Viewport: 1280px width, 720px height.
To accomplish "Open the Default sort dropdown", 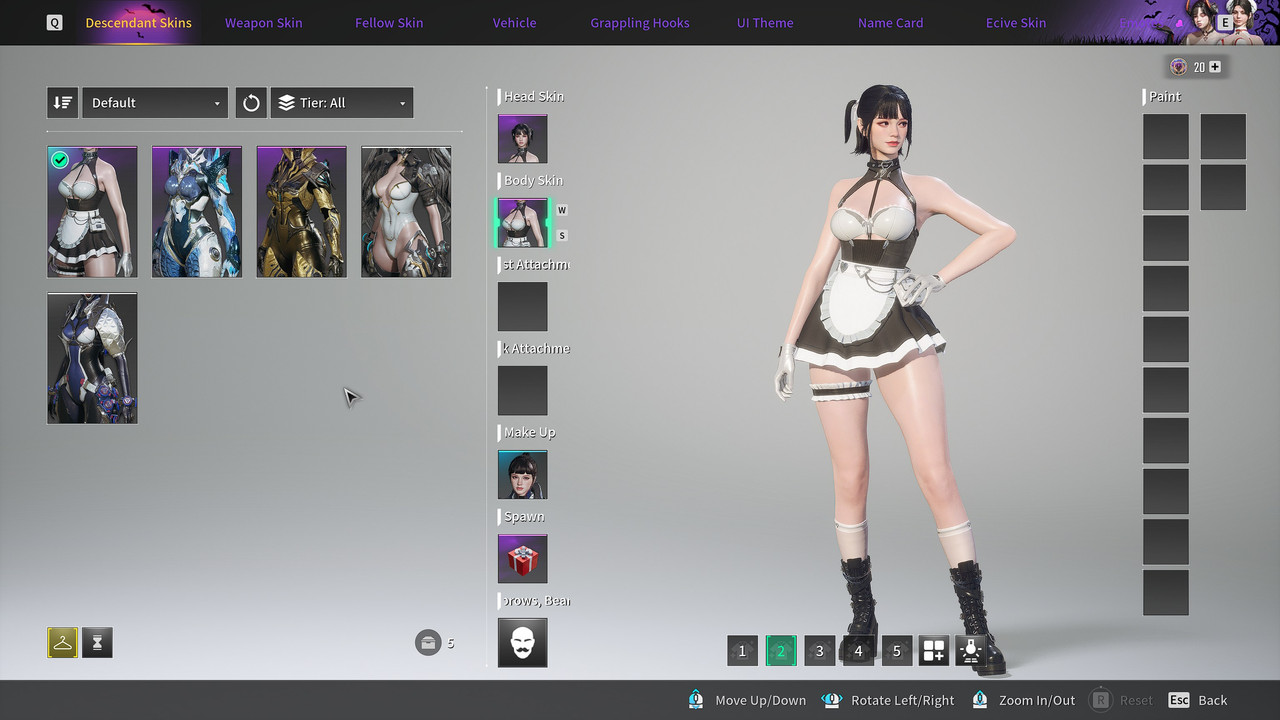I will [155, 103].
